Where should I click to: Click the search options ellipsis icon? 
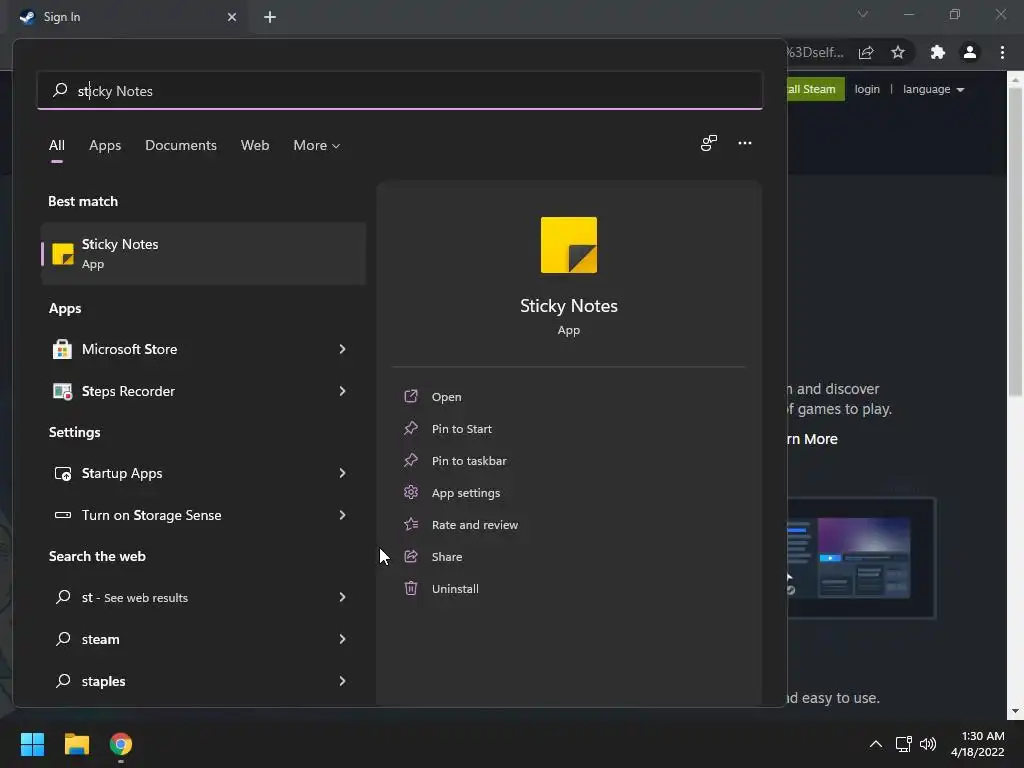pos(744,143)
